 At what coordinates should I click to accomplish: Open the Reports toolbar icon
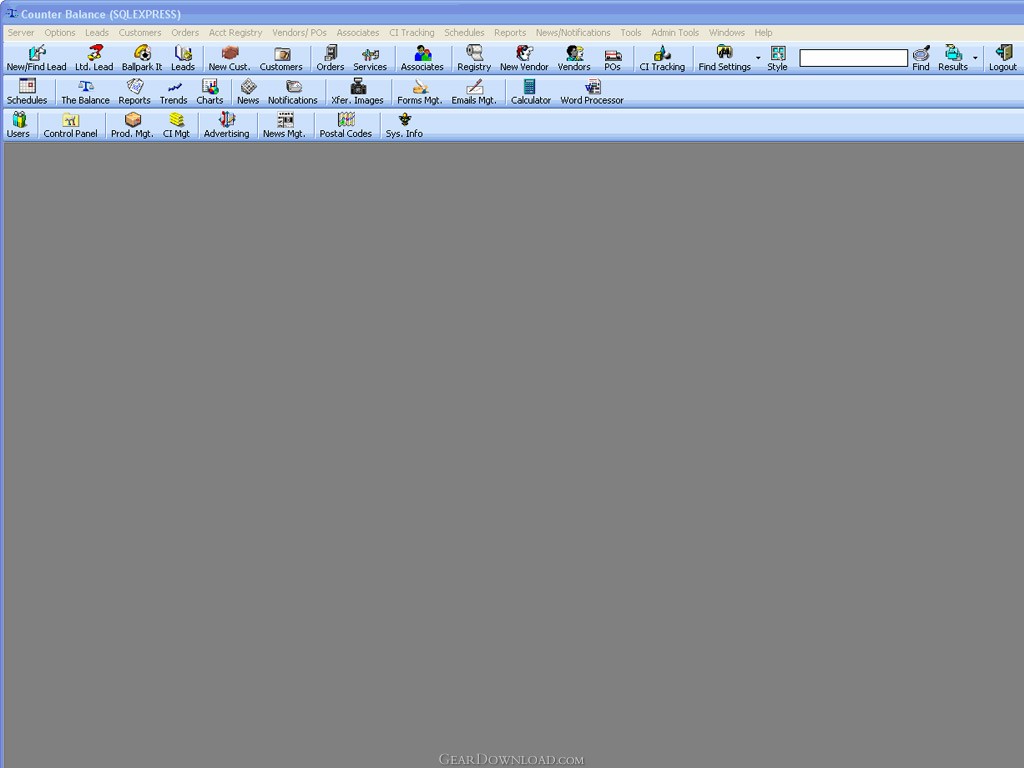pyautogui.click(x=135, y=91)
